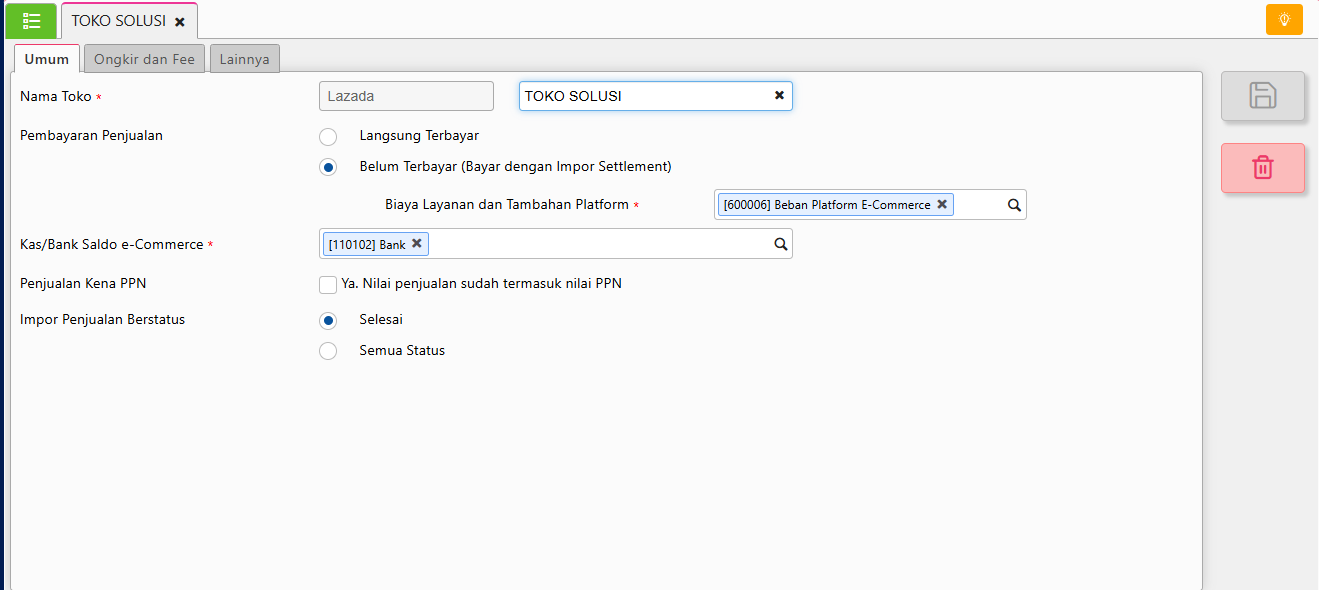Select the Semua Status radio option
1319x590 pixels.
328,351
